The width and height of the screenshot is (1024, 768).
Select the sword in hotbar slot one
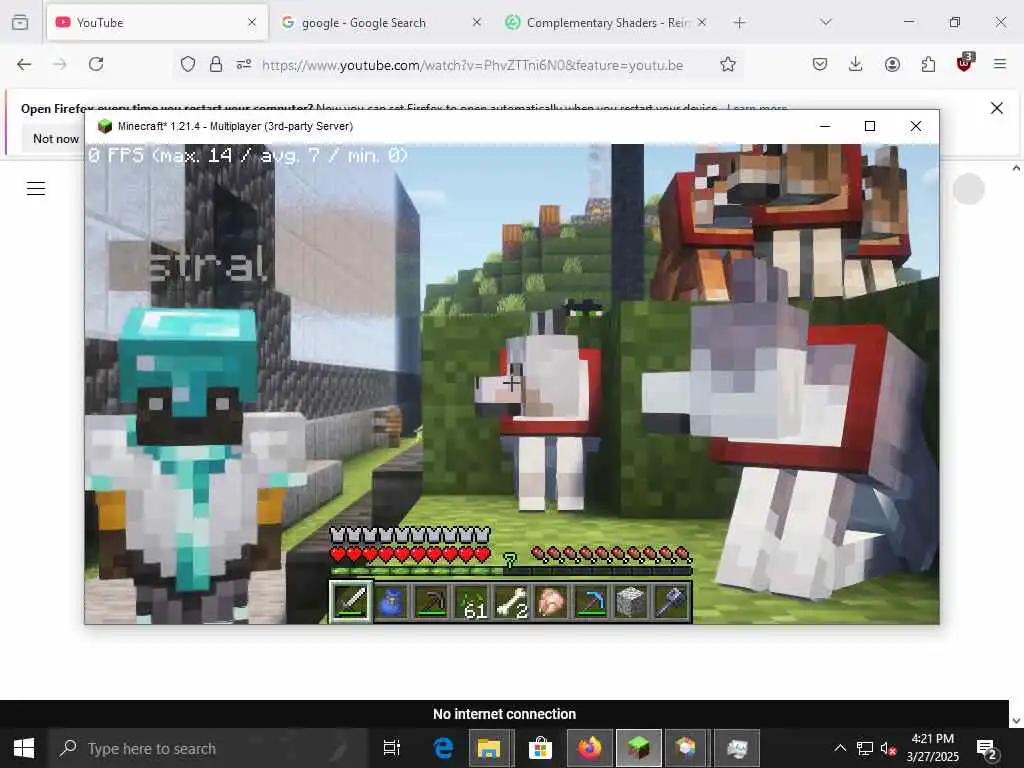(x=351, y=601)
